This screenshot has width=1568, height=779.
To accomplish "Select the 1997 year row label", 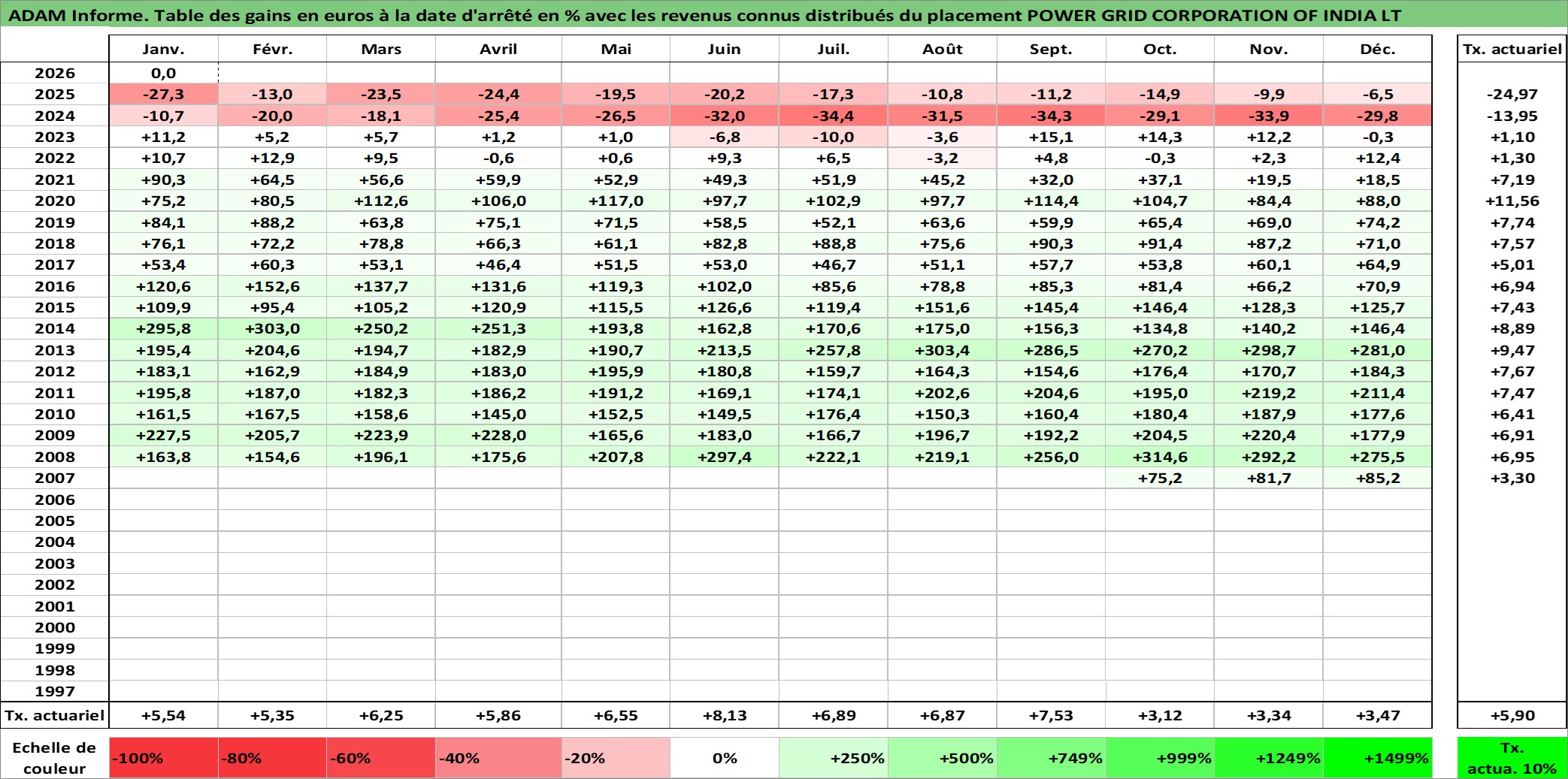I will click(x=55, y=691).
